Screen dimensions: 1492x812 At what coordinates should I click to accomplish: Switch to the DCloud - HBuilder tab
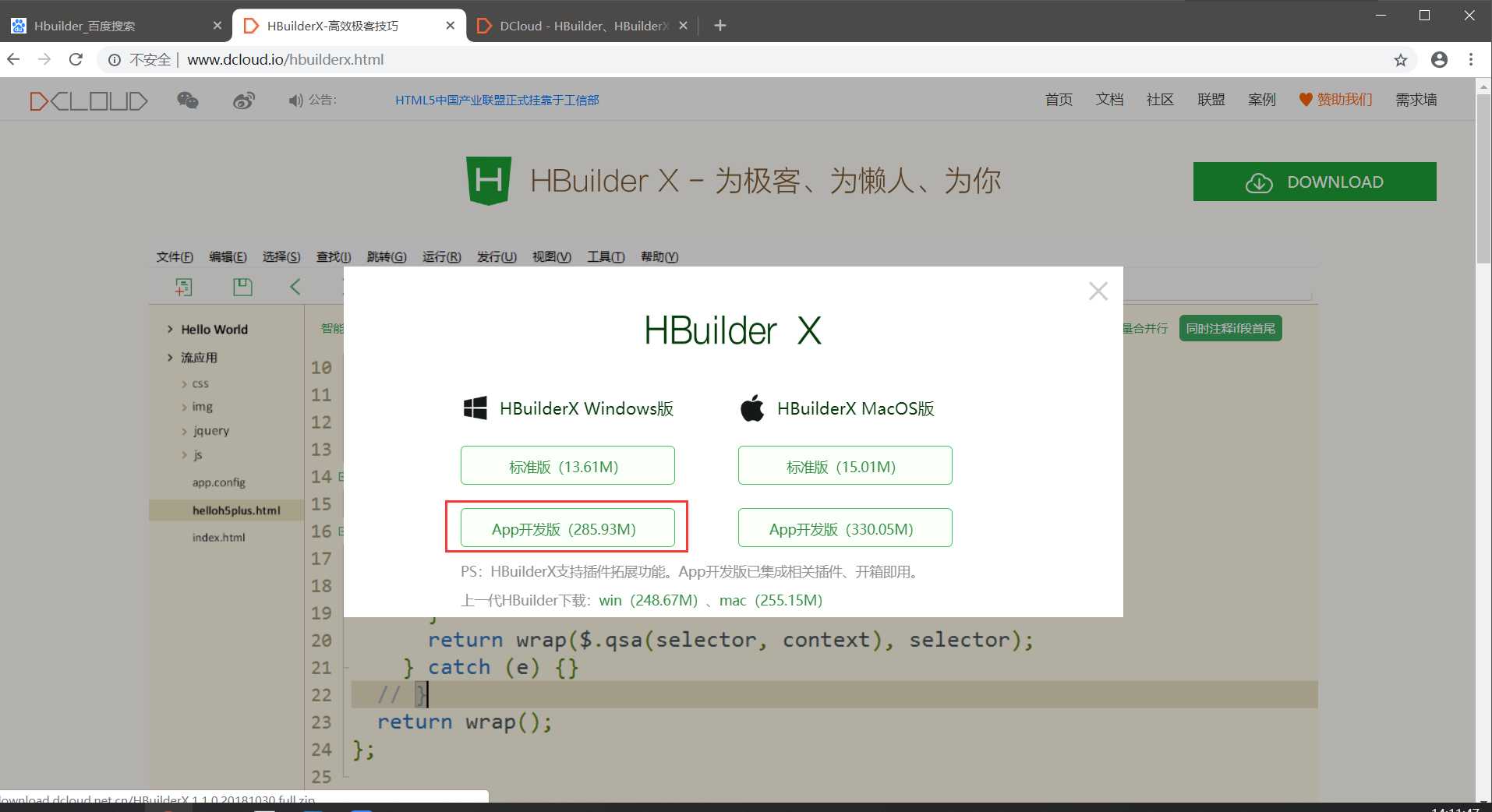pos(582,26)
